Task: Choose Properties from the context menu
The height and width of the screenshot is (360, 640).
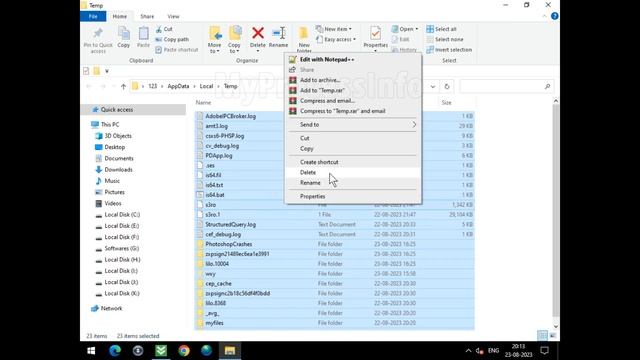Action: pyautogui.click(x=353, y=196)
